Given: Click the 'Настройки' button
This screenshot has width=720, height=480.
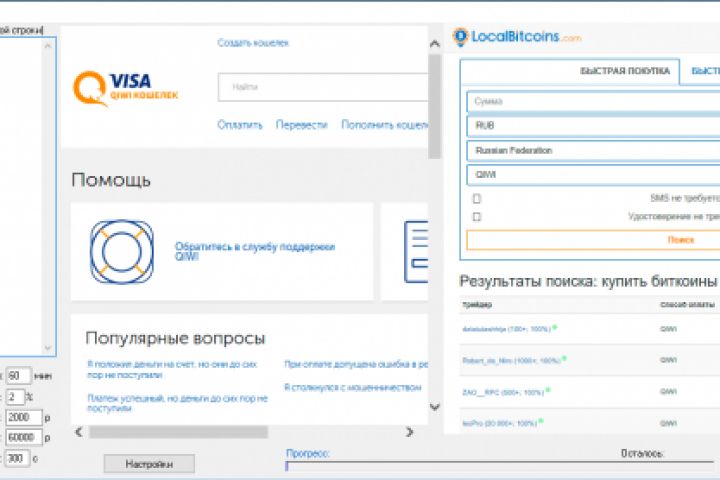Looking at the screenshot, I should click(149, 464).
